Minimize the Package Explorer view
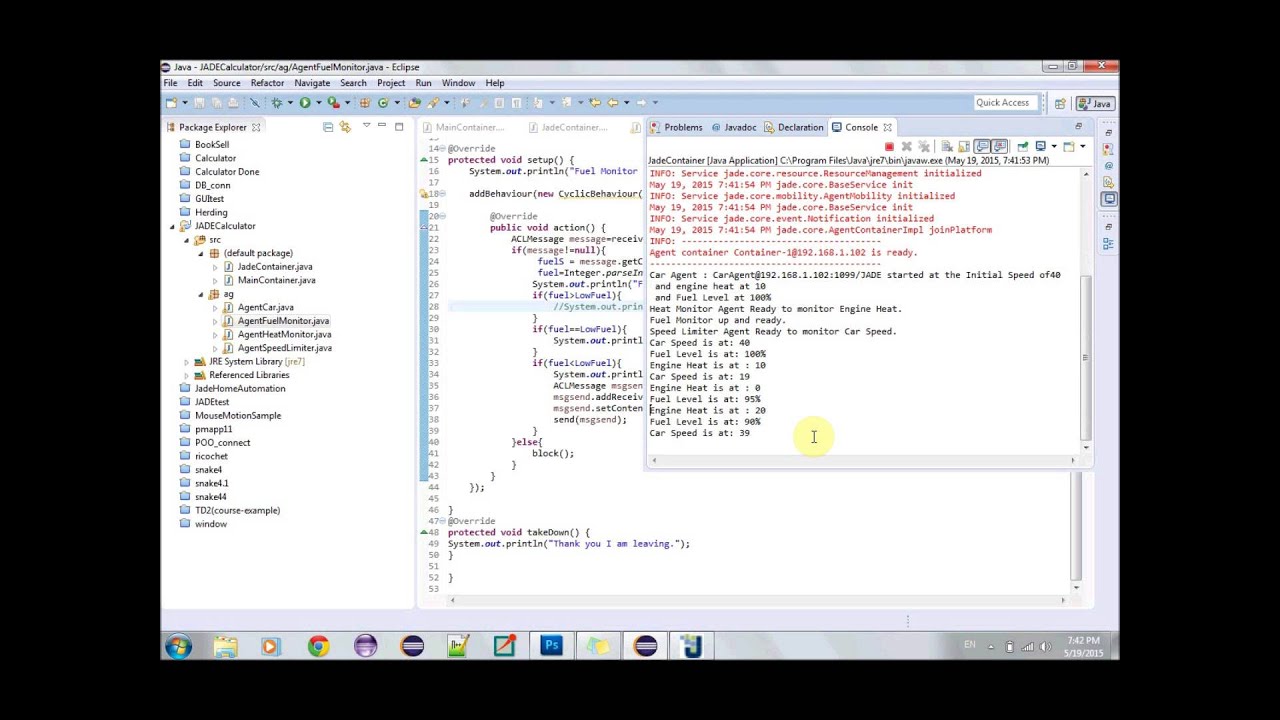This screenshot has height=720, width=1280. coord(382,125)
